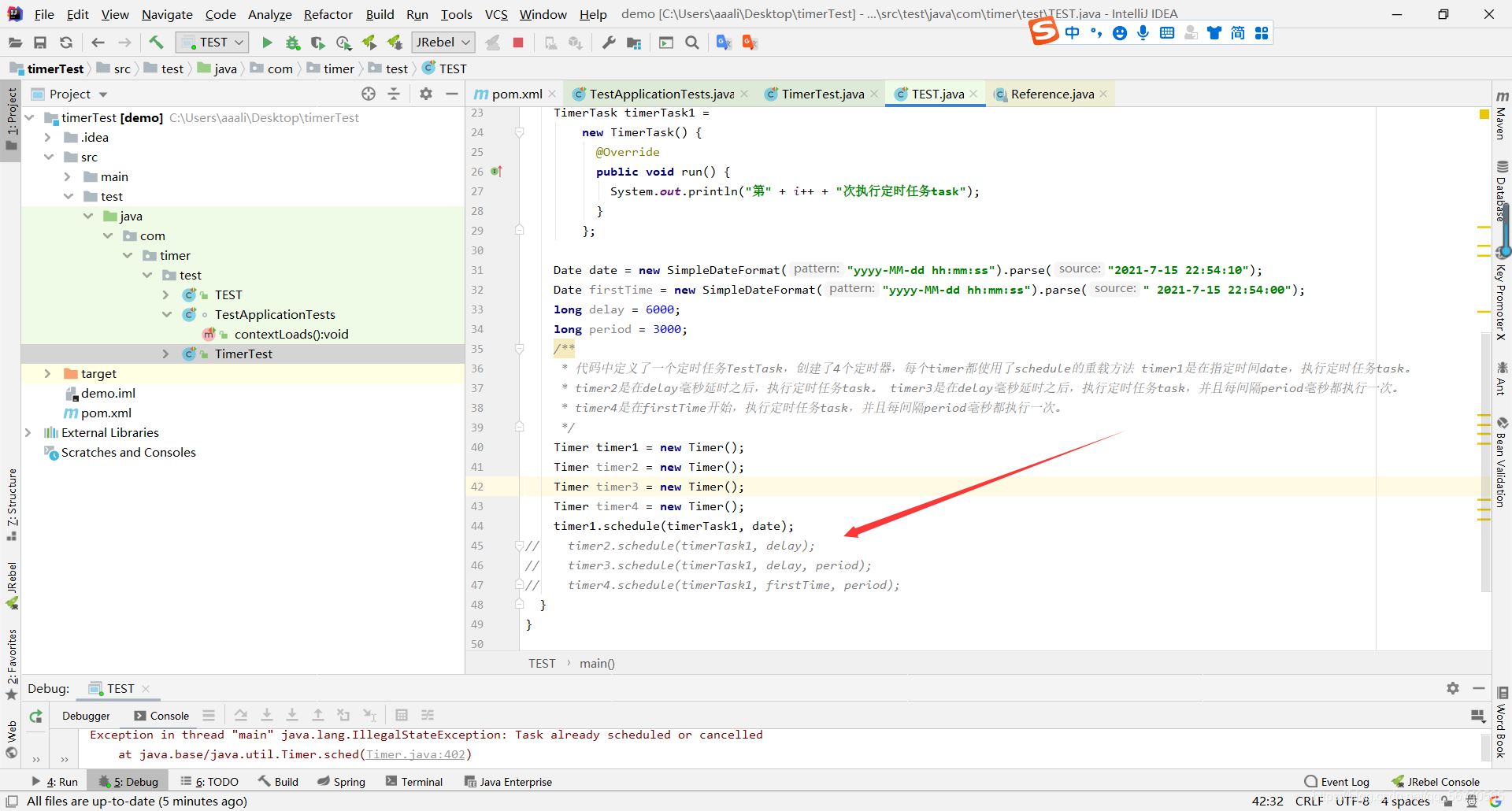
Task: Collapse the timer folder in the Project tree
Action: coord(128,255)
